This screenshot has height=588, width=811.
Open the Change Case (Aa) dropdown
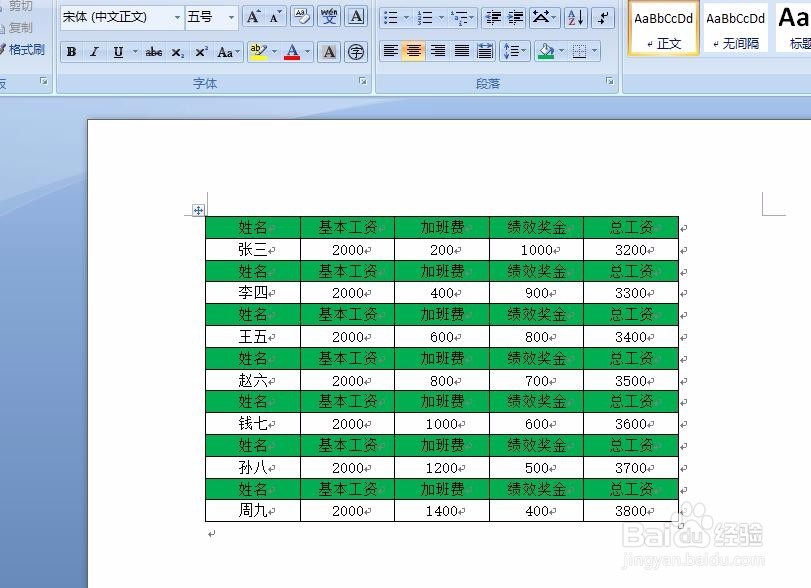228,52
